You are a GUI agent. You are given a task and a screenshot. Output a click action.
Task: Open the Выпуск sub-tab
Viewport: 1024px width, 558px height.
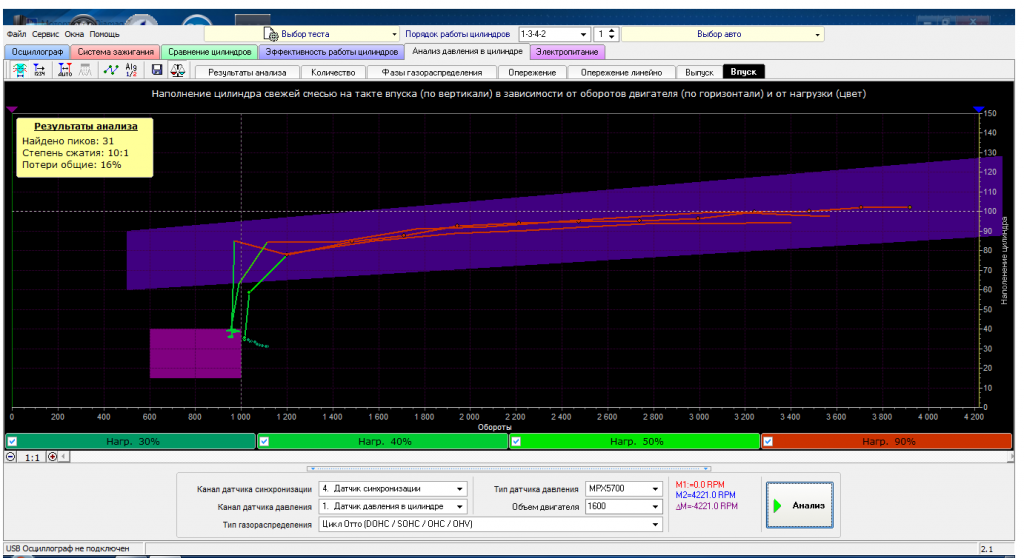pyautogui.click(x=699, y=73)
